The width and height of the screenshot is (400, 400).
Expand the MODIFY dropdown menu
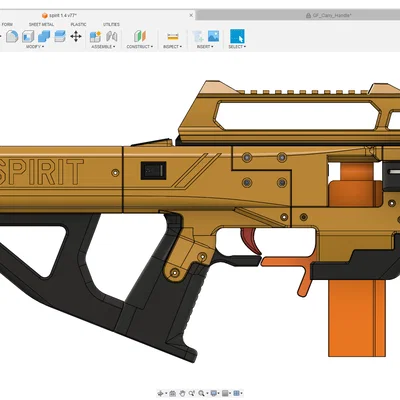pos(35,47)
